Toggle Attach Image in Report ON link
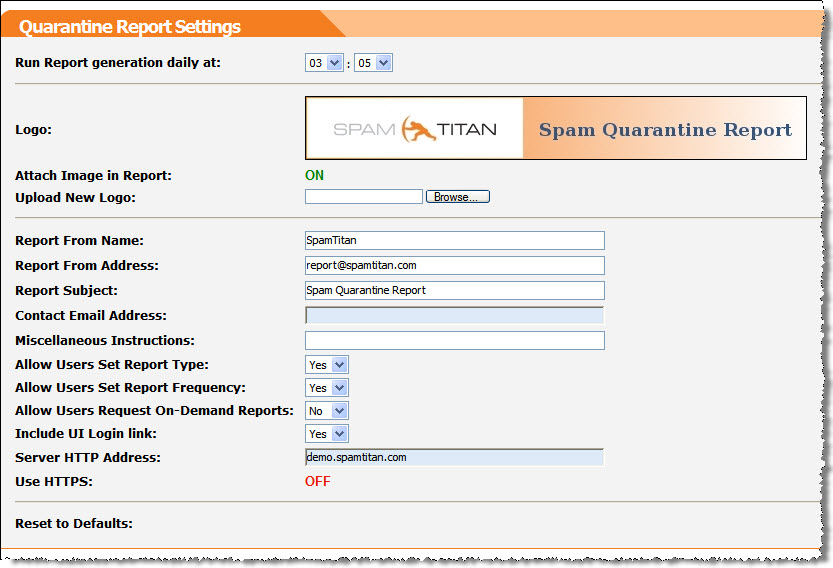833x568 pixels. pos(314,175)
